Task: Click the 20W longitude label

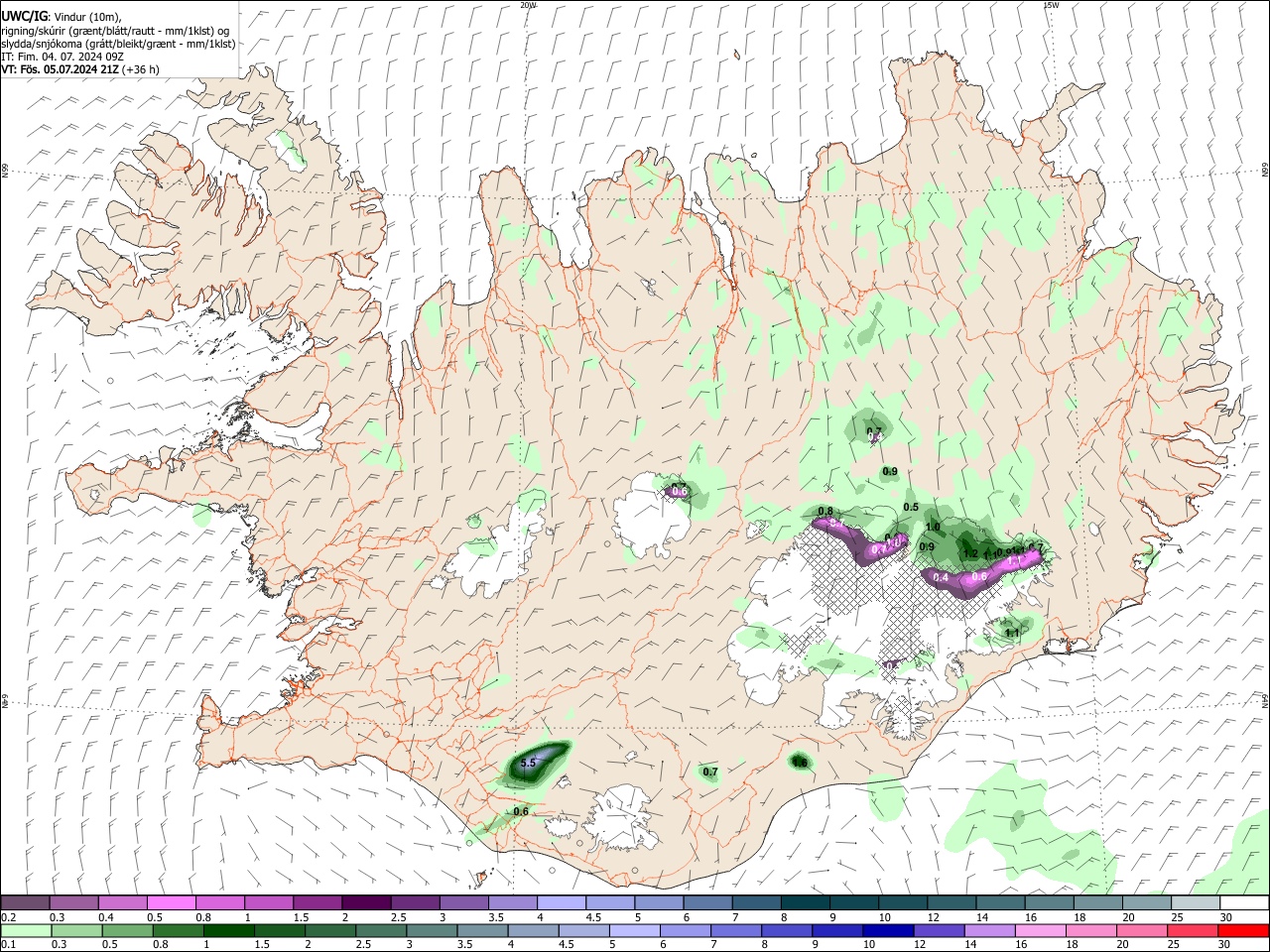Action: 528,5
